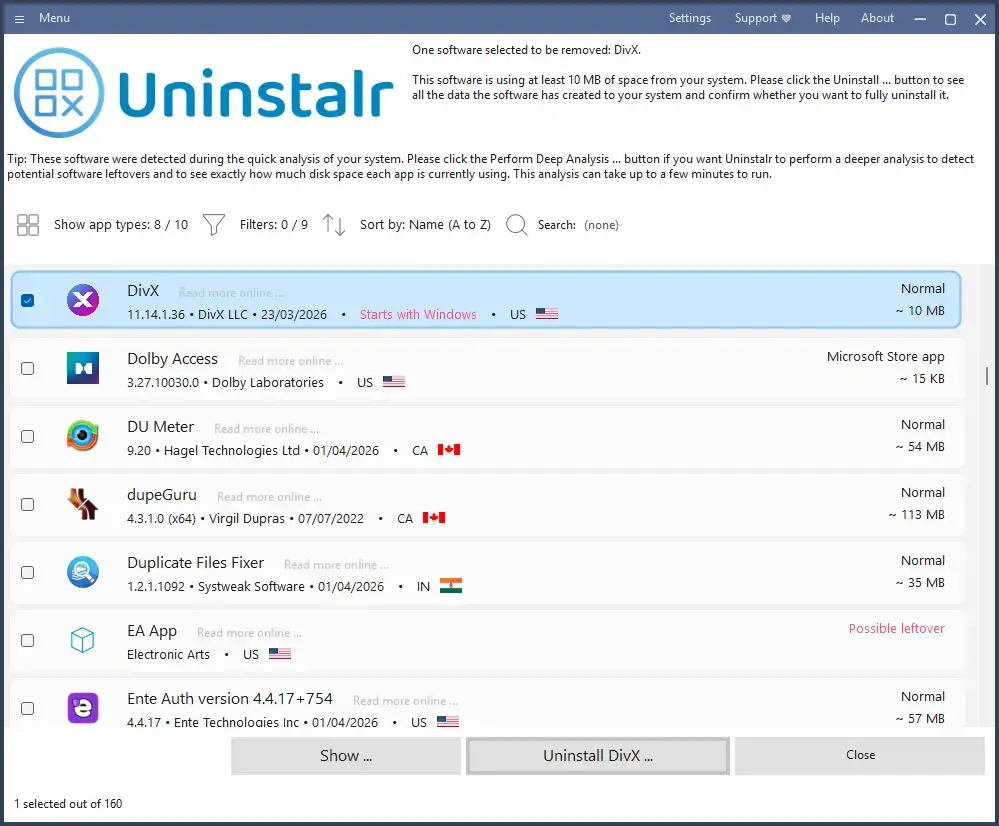Open the hamburger Menu icon
This screenshot has width=999, height=826.
click(19, 18)
